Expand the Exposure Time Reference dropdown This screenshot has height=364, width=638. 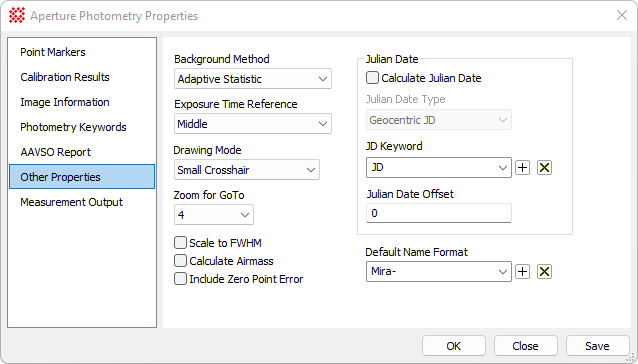click(253, 124)
